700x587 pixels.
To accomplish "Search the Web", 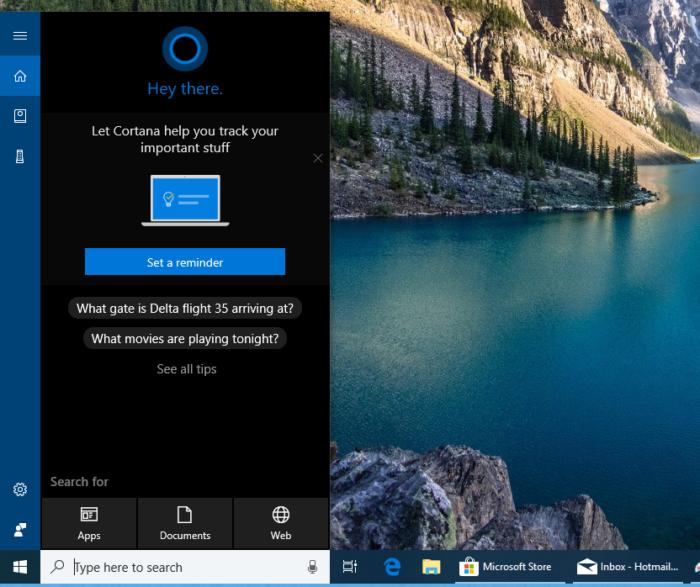I will [281, 524].
